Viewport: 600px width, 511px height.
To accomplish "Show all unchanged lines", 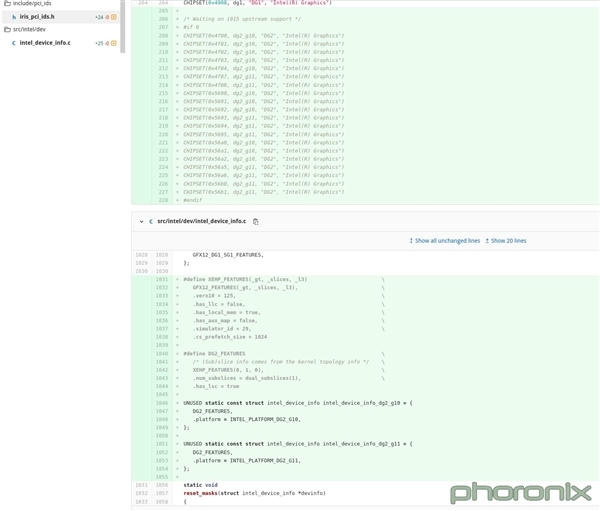I will (447, 241).
